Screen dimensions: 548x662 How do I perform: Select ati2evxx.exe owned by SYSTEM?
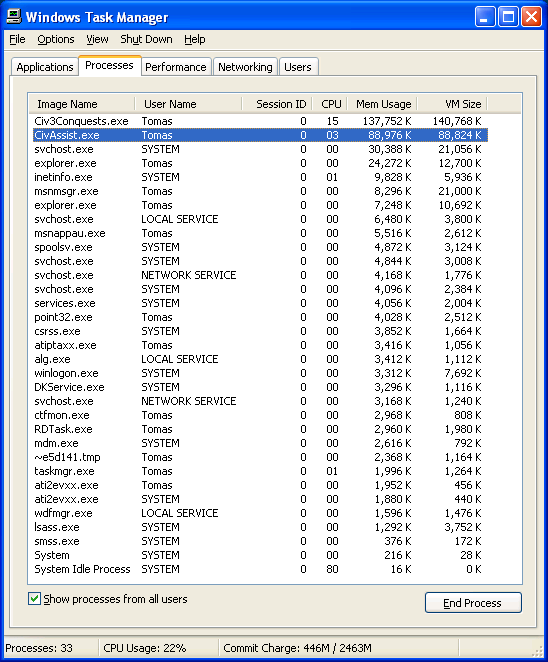point(258,499)
